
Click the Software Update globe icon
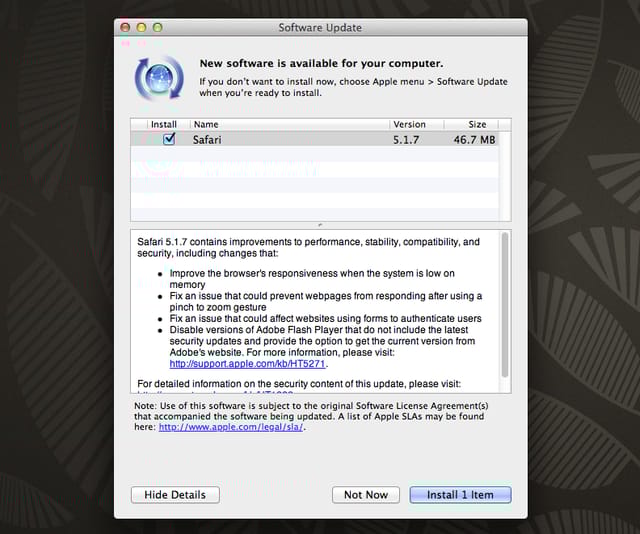point(159,78)
